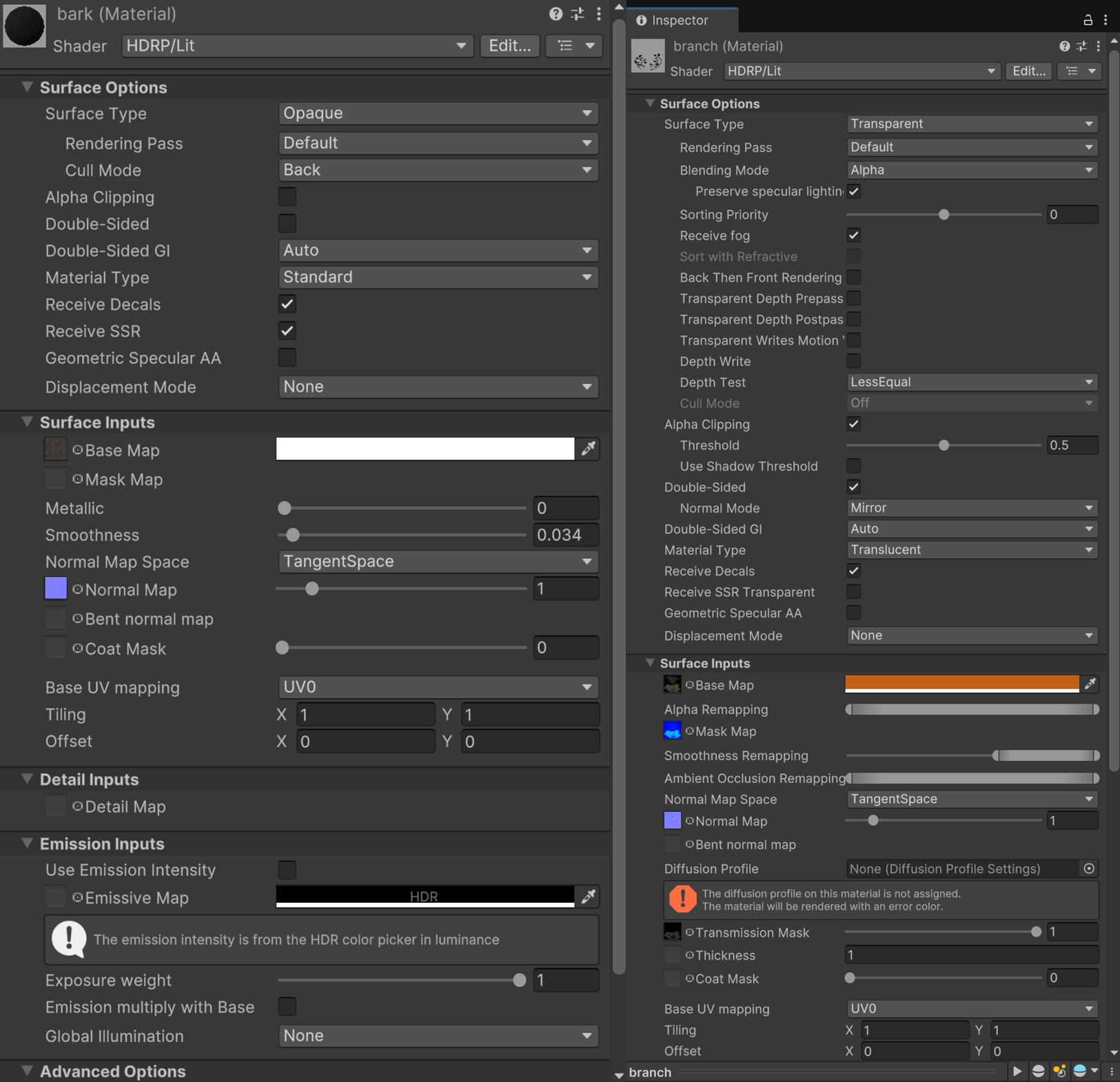
Task: Open the branch Blending Mode dropdown
Action: 972,170
